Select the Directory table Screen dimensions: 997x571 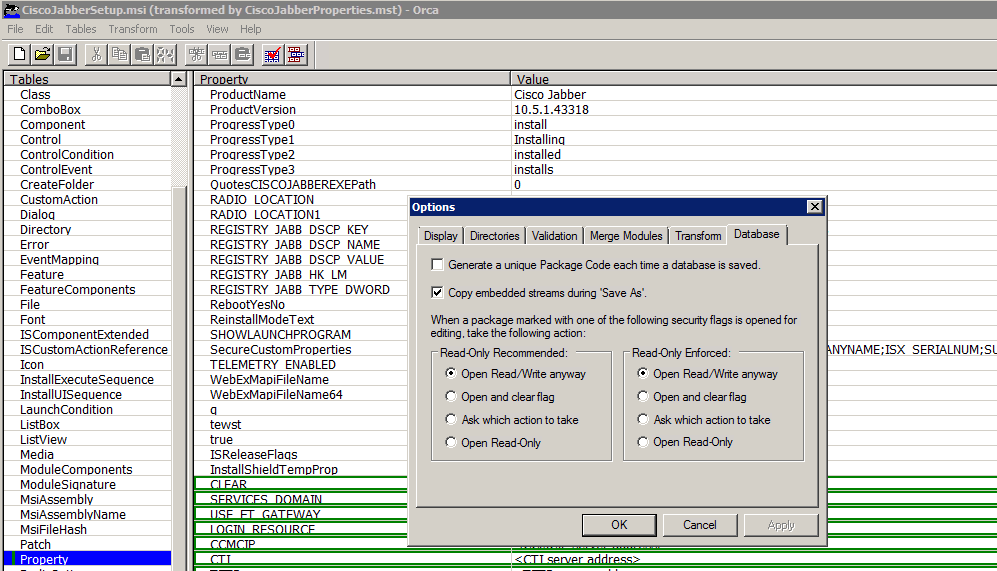tap(46, 230)
